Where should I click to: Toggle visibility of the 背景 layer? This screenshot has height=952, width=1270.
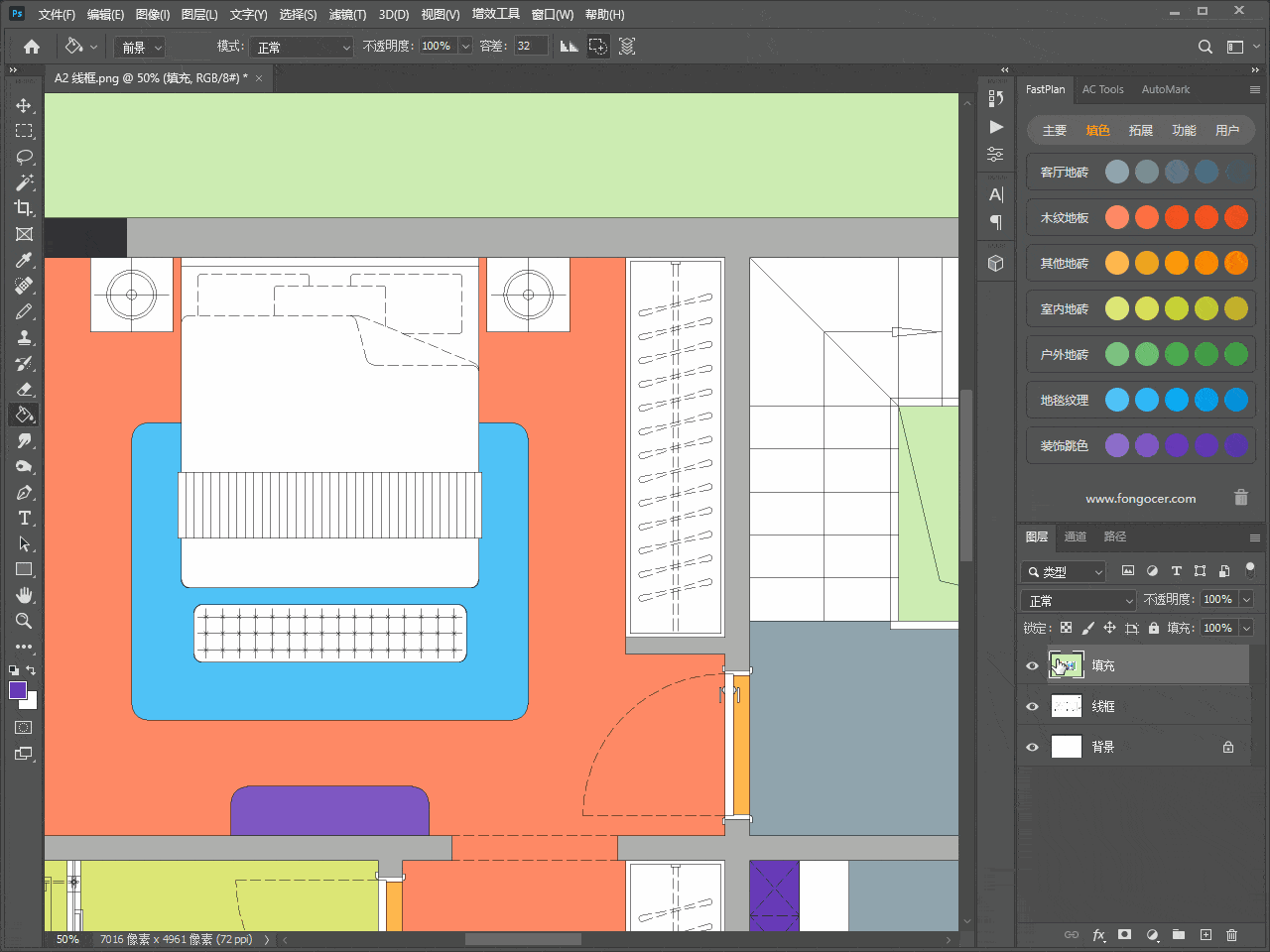pyautogui.click(x=1032, y=747)
